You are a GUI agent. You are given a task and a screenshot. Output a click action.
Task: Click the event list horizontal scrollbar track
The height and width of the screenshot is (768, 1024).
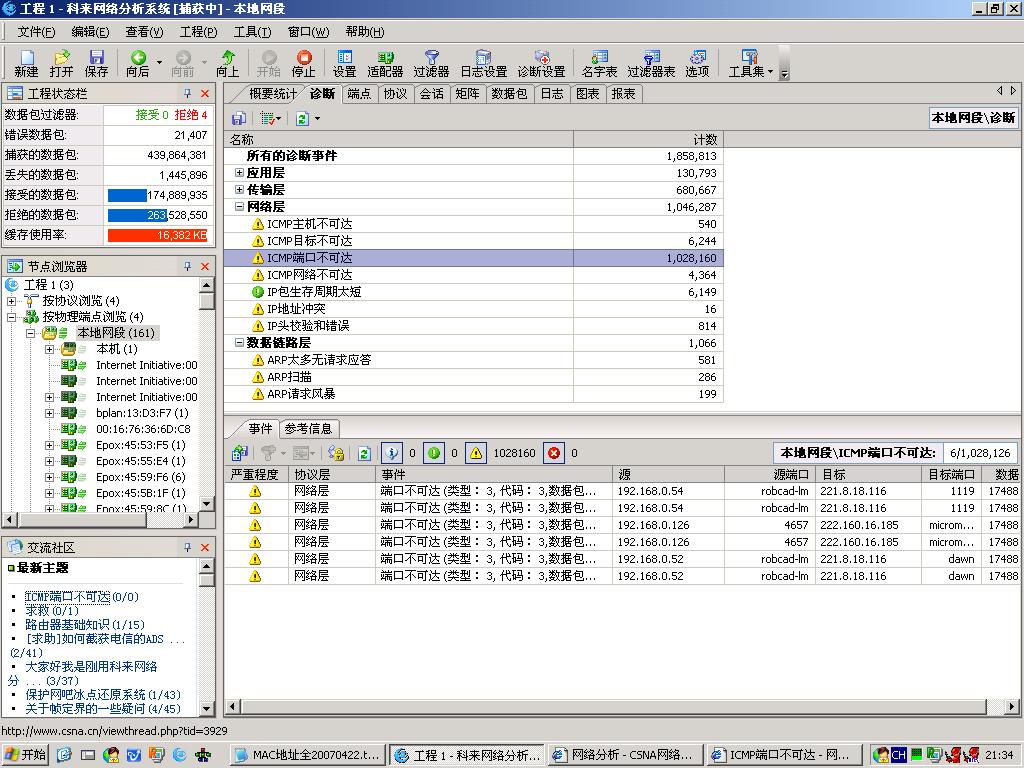600,707
